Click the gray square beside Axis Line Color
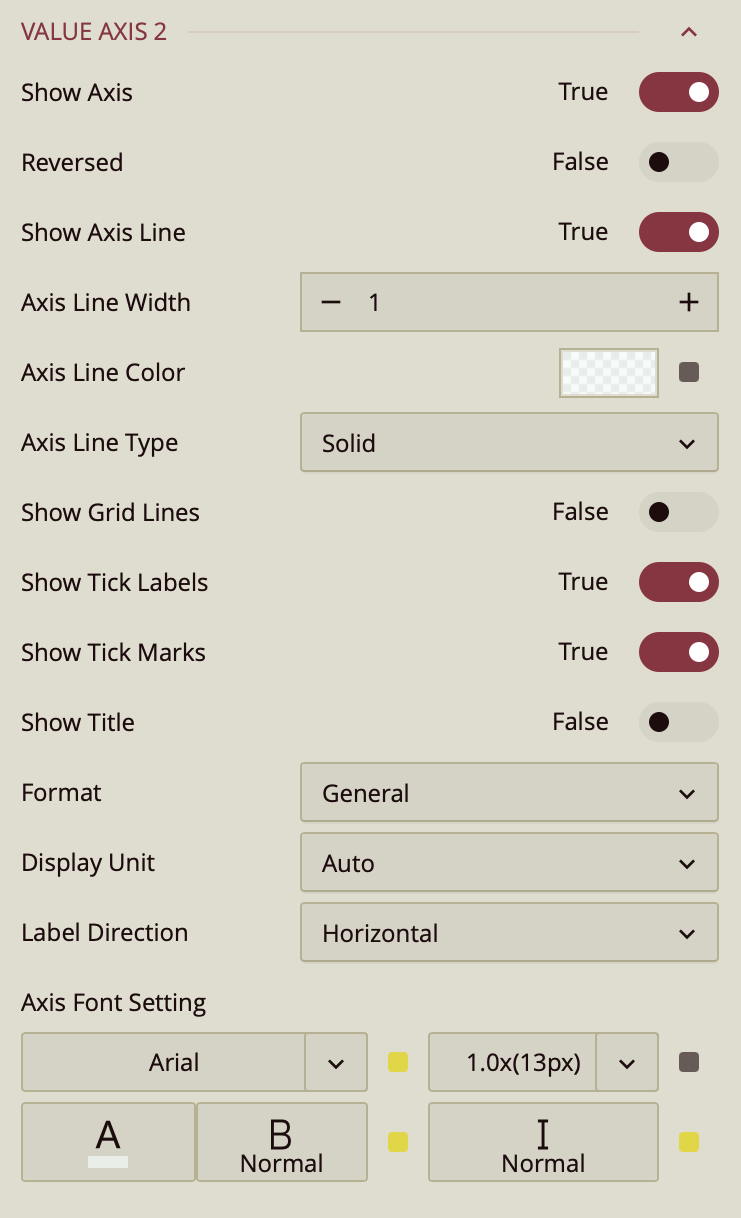Viewport: 741px width, 1218px height. (689, 372)
